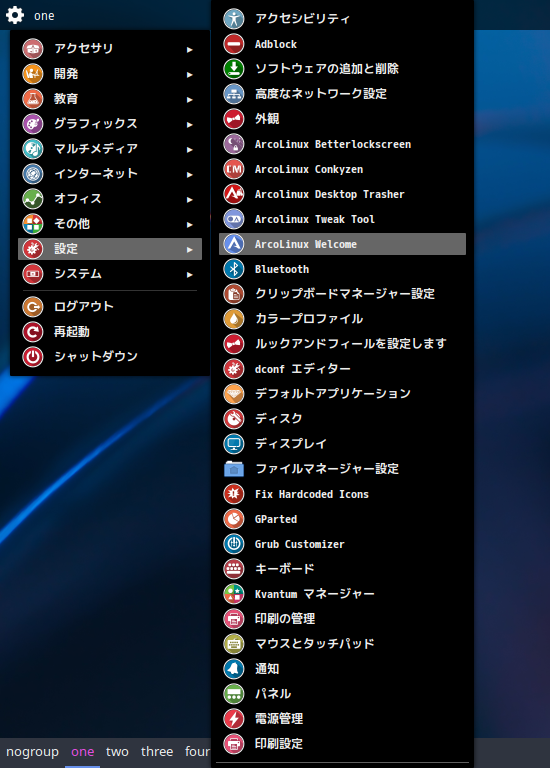
Task: Click the red Adblock icon
Action: click(234, 44)
